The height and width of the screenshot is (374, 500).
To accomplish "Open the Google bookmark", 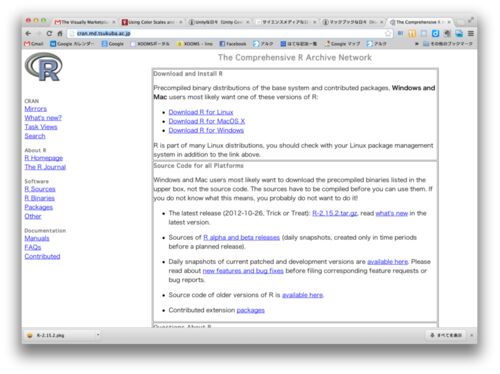I will (113, 44).
